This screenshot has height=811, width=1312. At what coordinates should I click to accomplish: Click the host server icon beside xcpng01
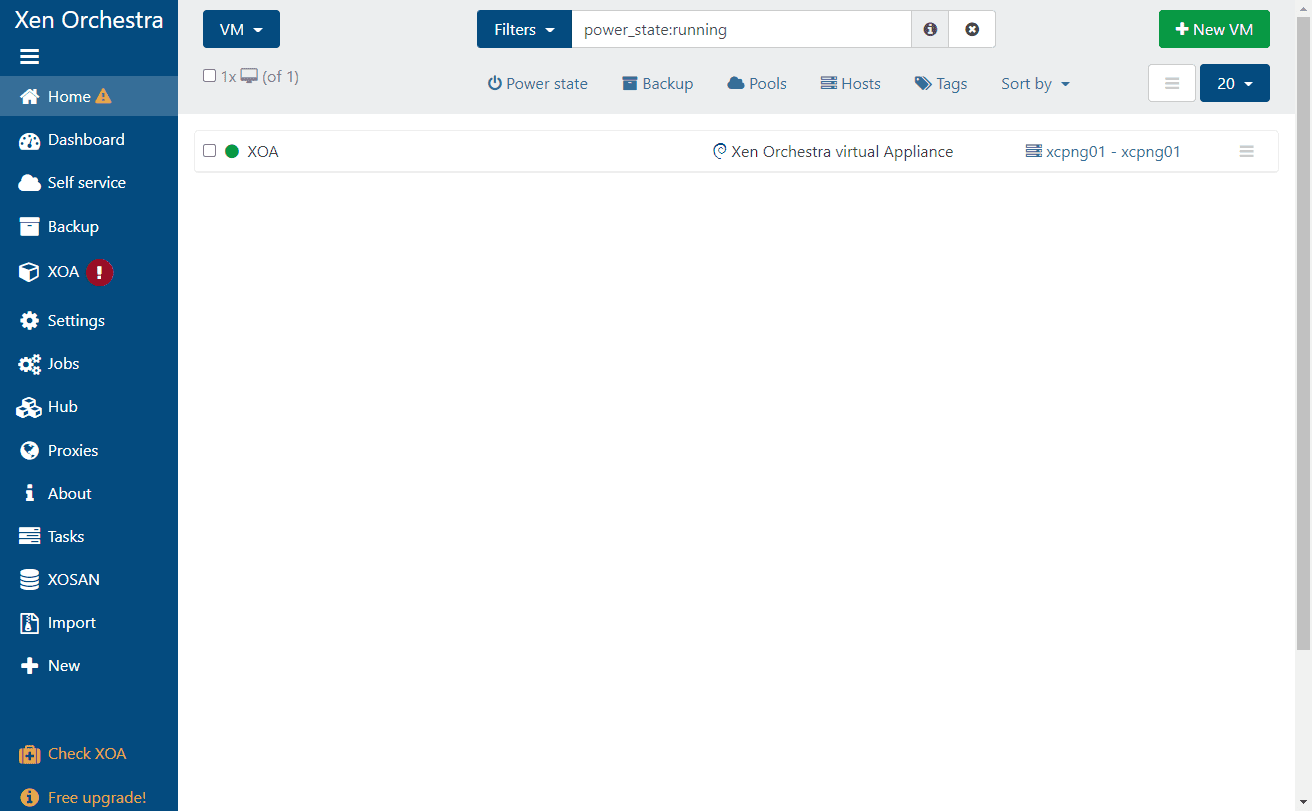point(1034,152)
